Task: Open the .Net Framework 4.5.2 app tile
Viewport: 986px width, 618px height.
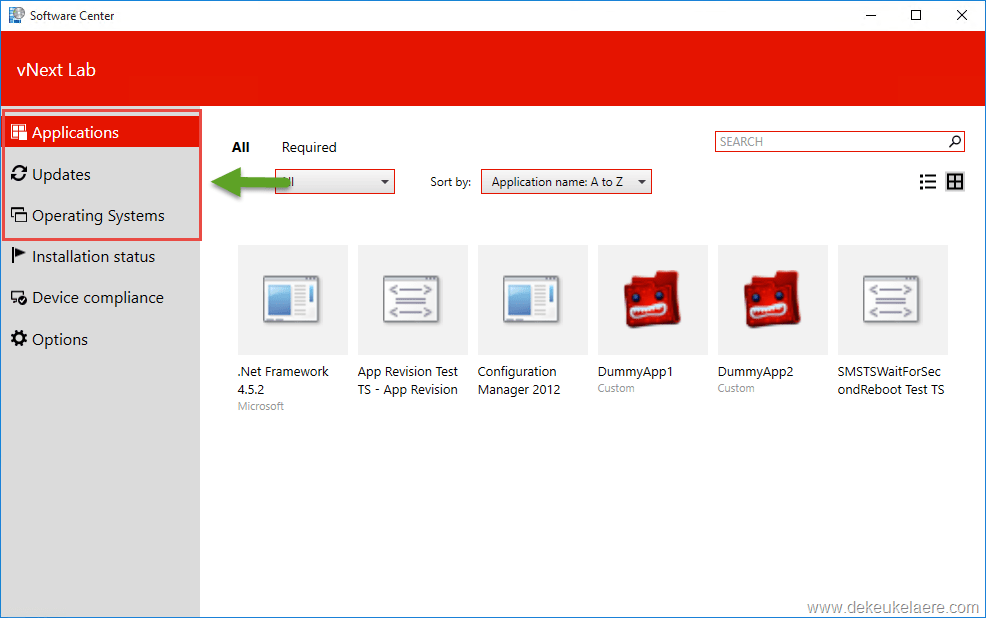Action: coord(292,300)
